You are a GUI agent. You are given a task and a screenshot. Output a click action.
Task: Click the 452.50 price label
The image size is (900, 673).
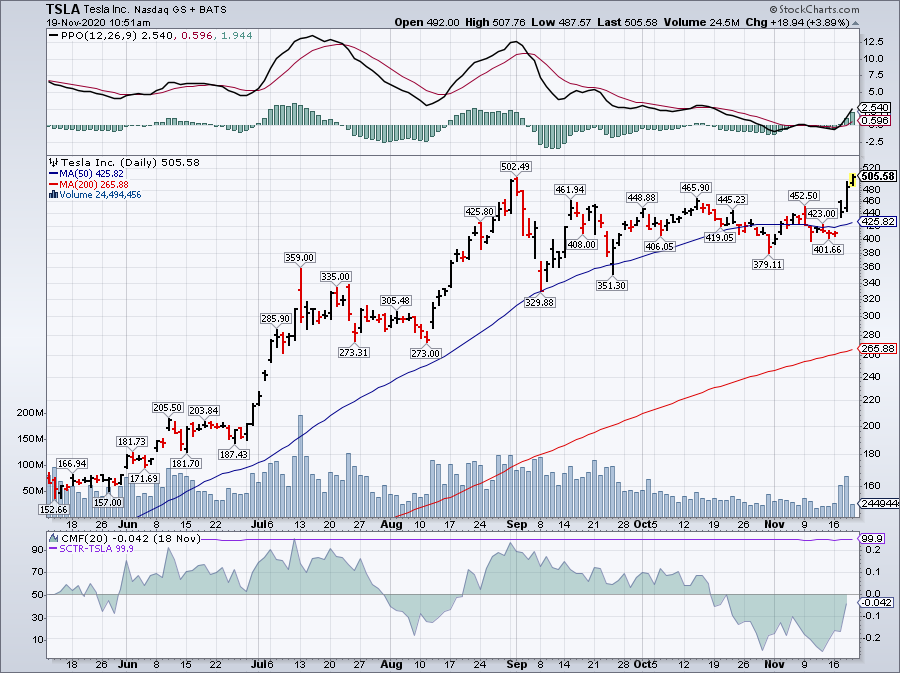804,196
